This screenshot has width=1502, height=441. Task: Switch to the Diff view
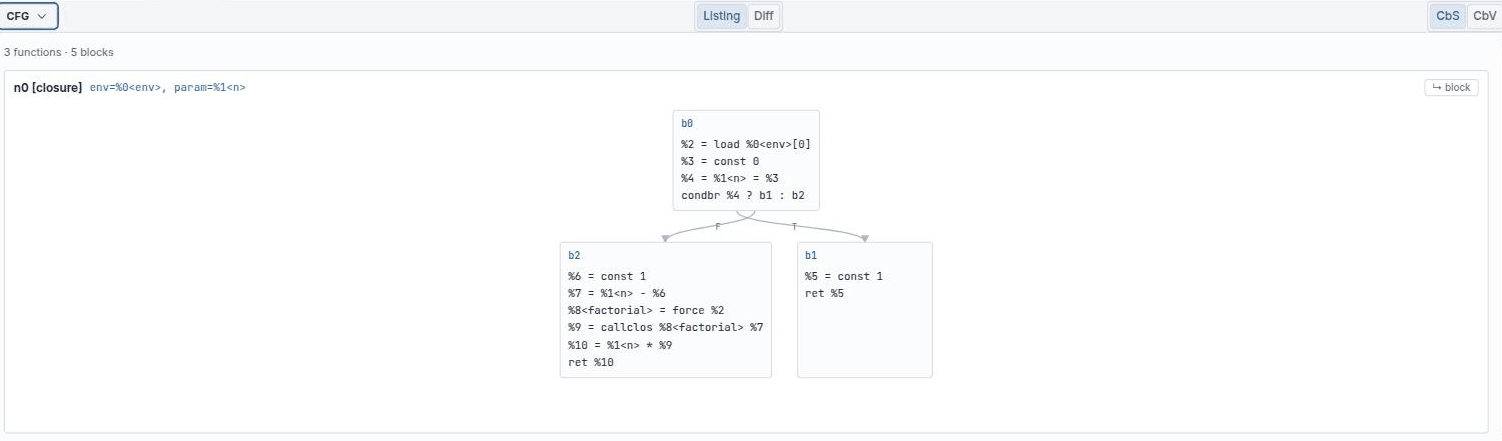pos(763,16)
